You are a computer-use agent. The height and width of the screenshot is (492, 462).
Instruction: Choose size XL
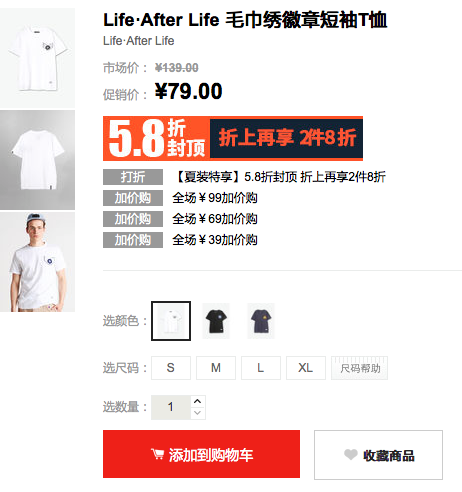306,368
